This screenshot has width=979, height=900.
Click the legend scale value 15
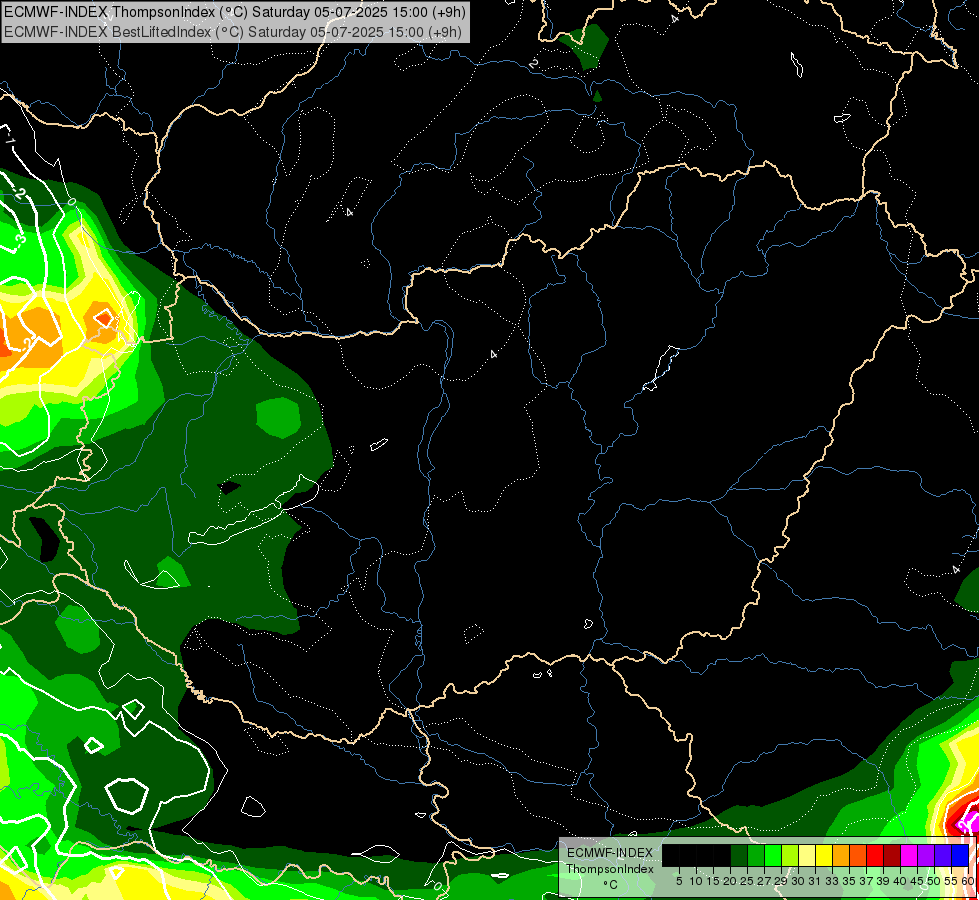(x=713, y=881)
